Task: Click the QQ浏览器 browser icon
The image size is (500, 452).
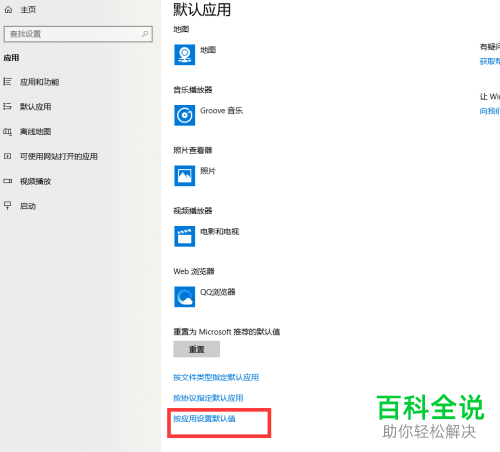Action: point(185,297)
